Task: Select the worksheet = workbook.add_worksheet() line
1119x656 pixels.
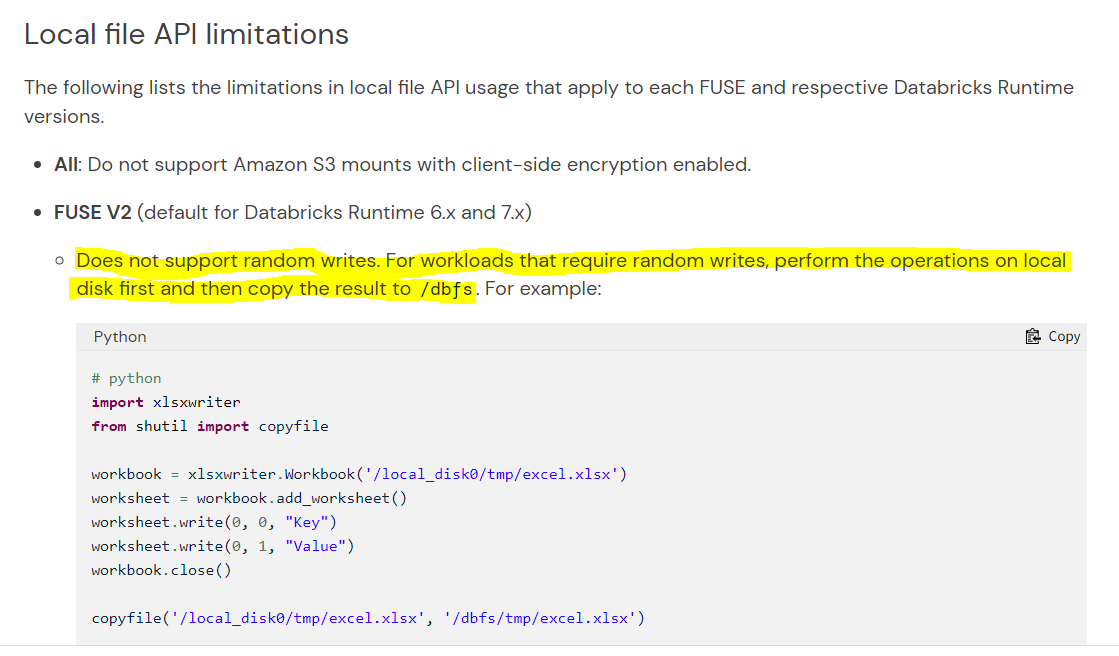Action: pyautogui.click(x=250, y=497)
